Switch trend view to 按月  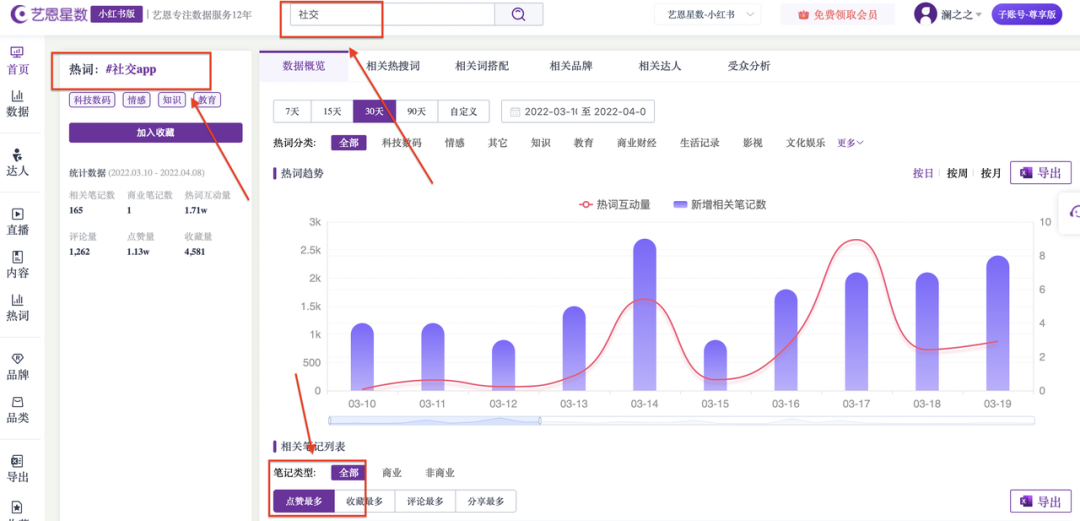(990, 174)
